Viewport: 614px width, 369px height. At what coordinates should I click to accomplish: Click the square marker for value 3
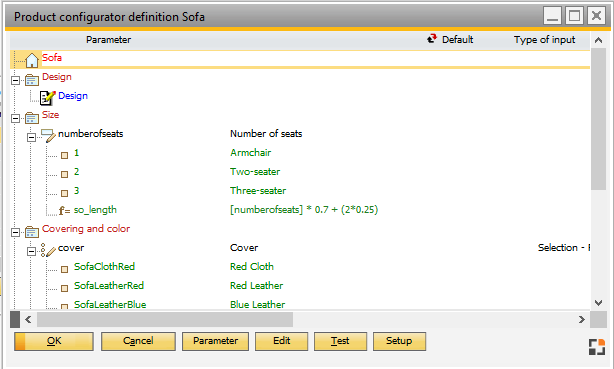[x=65, y=193]
